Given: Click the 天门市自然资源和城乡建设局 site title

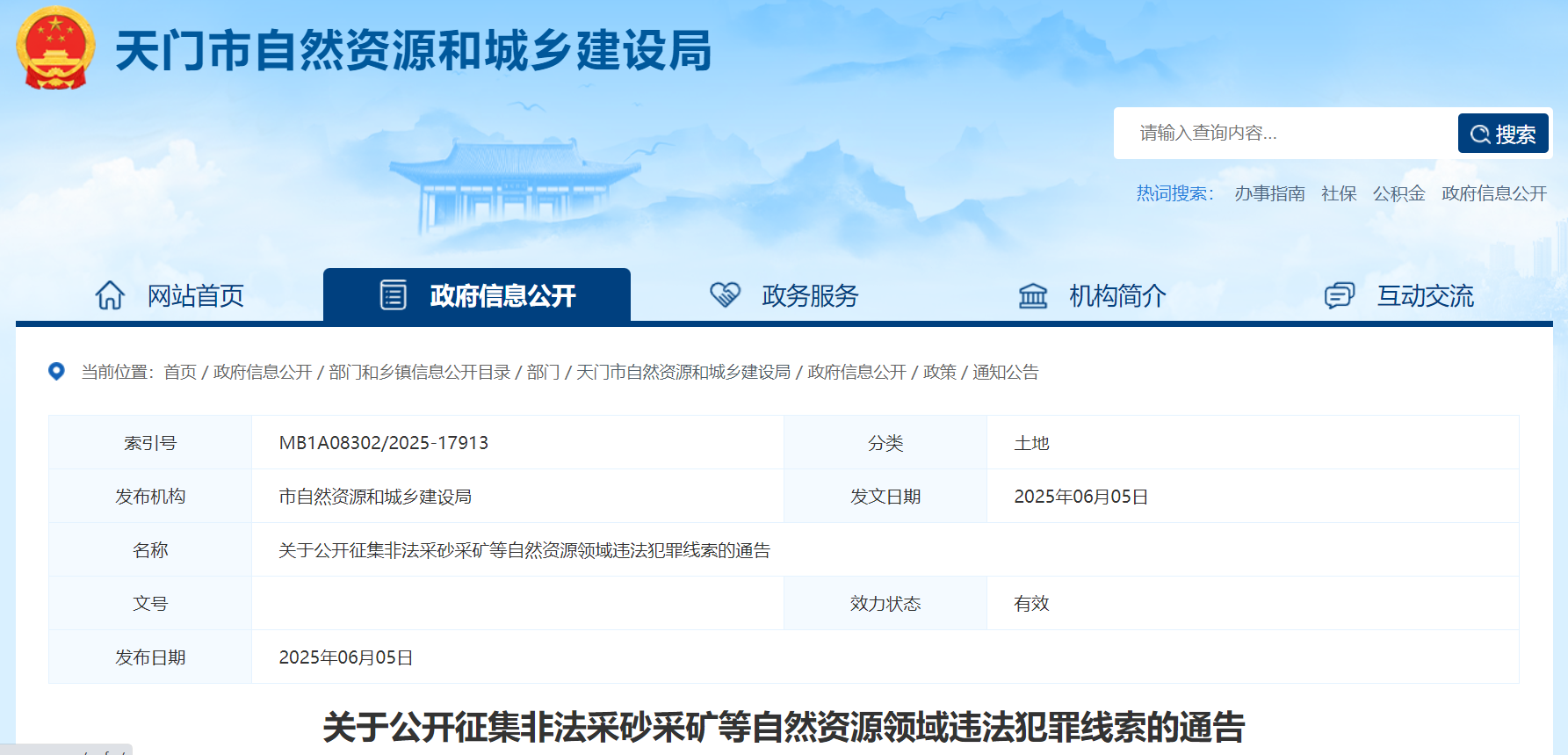Looking at the screenshot, I should coord(413,51).
